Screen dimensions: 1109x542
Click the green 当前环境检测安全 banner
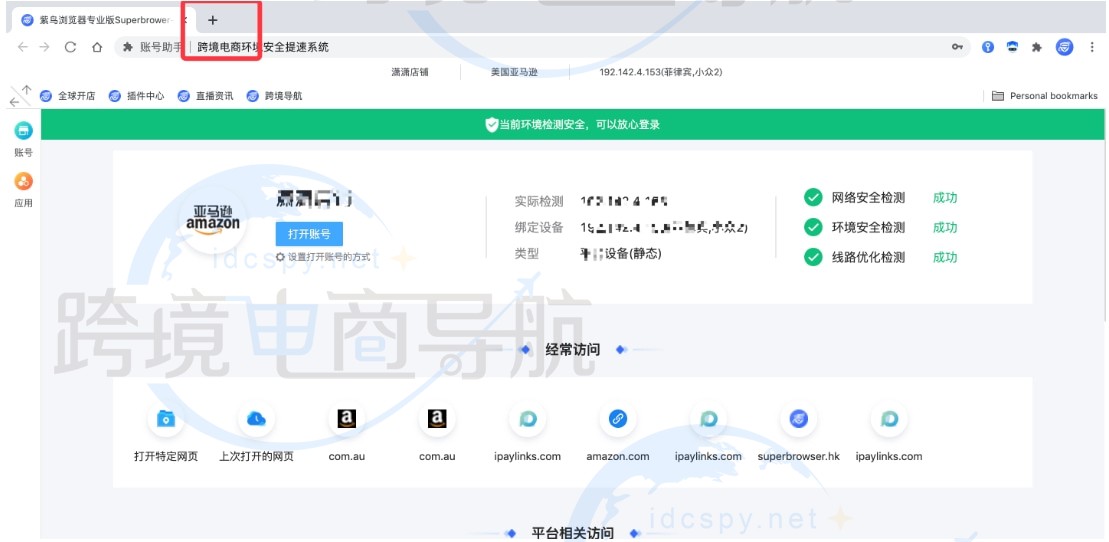tap(572, 125)
